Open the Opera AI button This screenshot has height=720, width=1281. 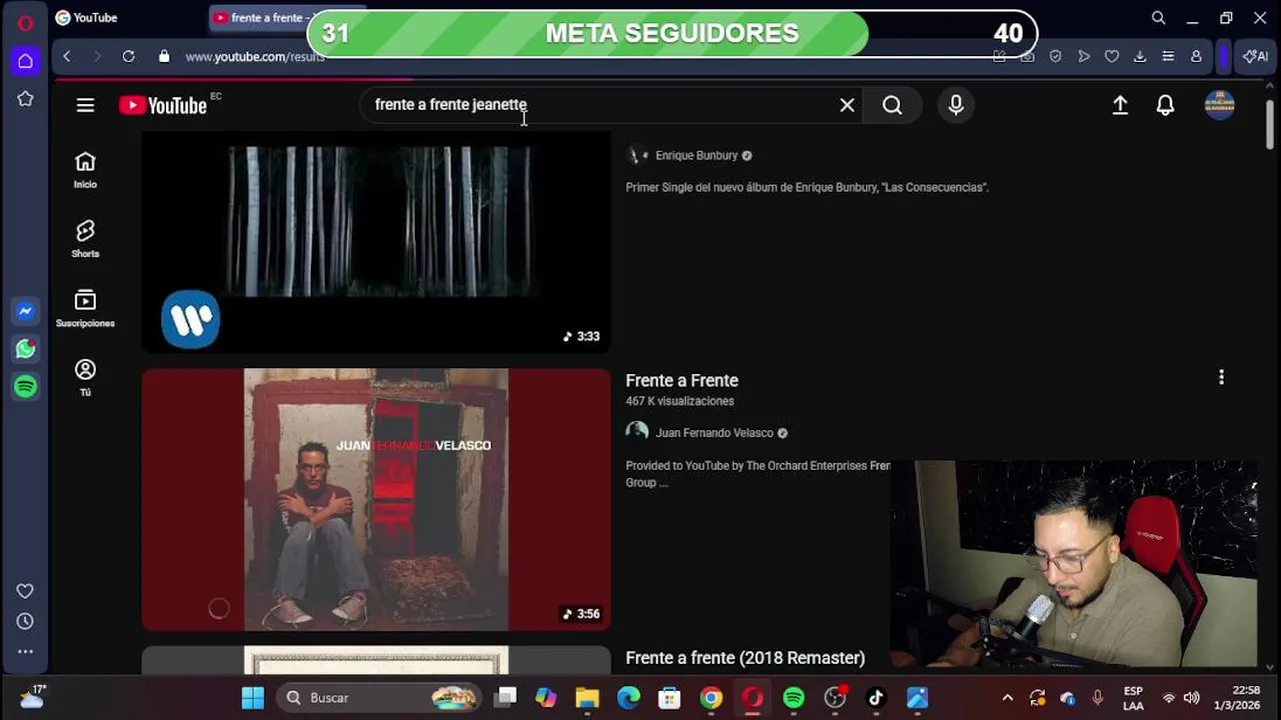click(1255, 56)
